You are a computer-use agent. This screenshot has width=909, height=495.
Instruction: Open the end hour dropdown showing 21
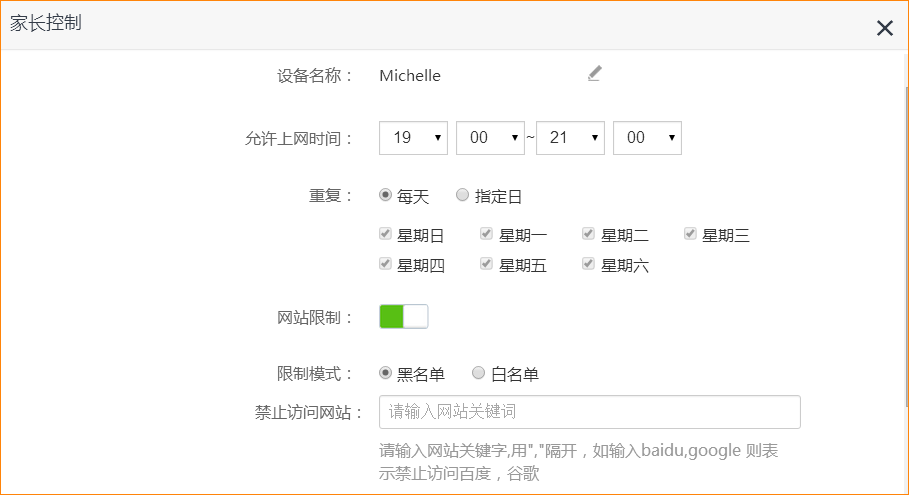[570, 138]
